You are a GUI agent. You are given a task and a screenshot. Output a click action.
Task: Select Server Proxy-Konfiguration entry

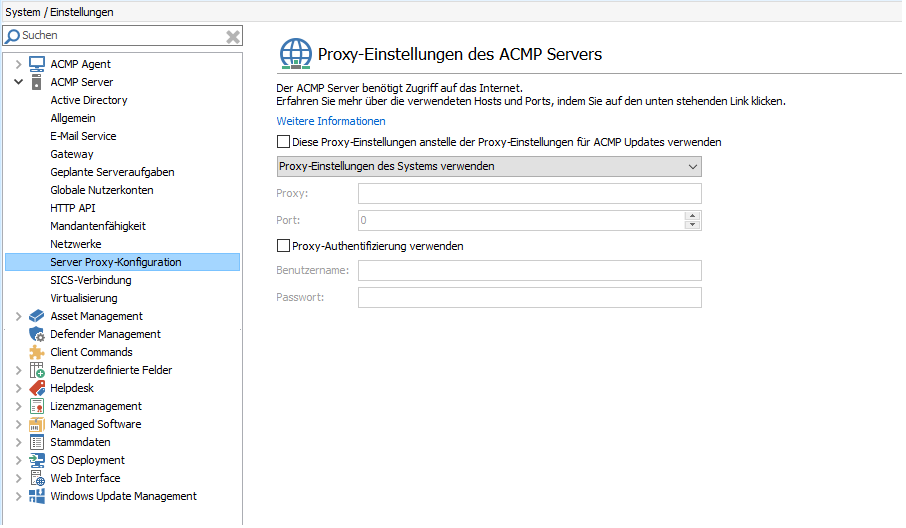(122, 262)
